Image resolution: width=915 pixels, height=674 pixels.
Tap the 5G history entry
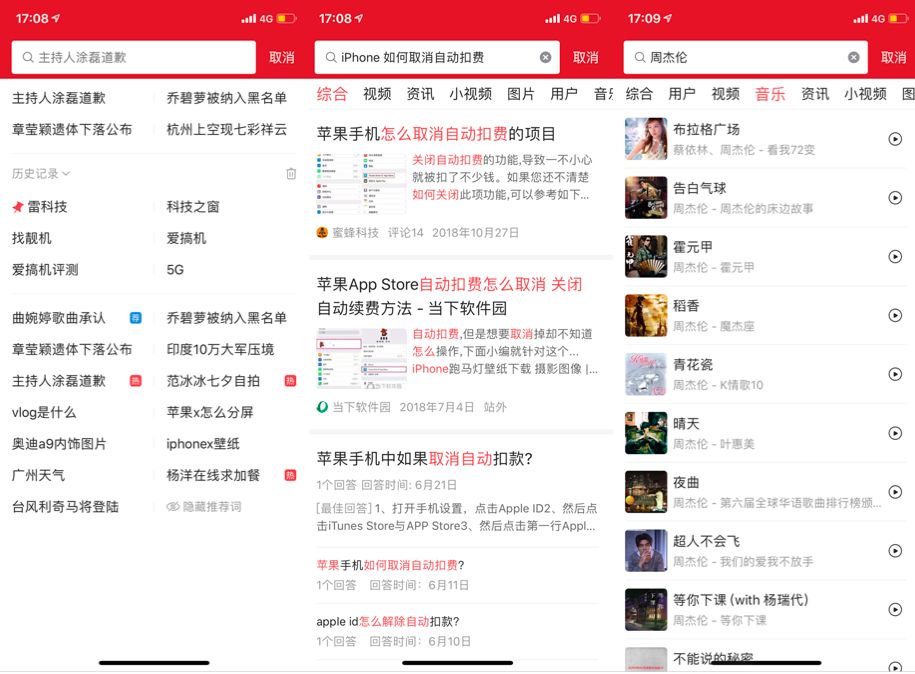click(175, 270)
